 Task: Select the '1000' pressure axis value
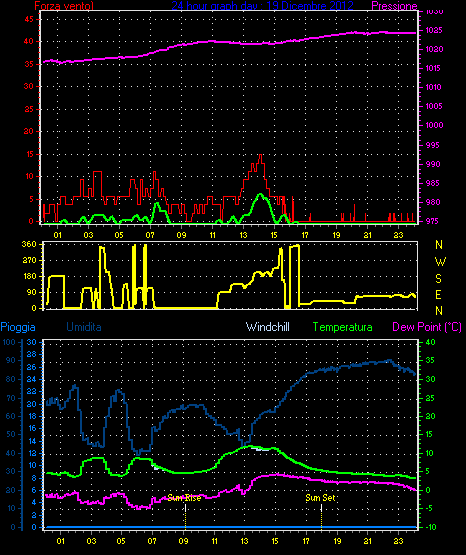(434, 125)
